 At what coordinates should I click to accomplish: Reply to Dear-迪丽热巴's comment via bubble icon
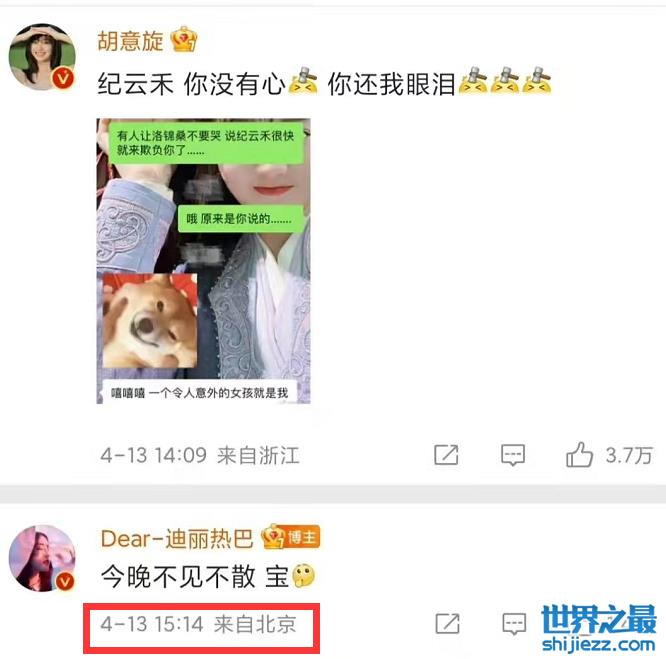point(514,624)
